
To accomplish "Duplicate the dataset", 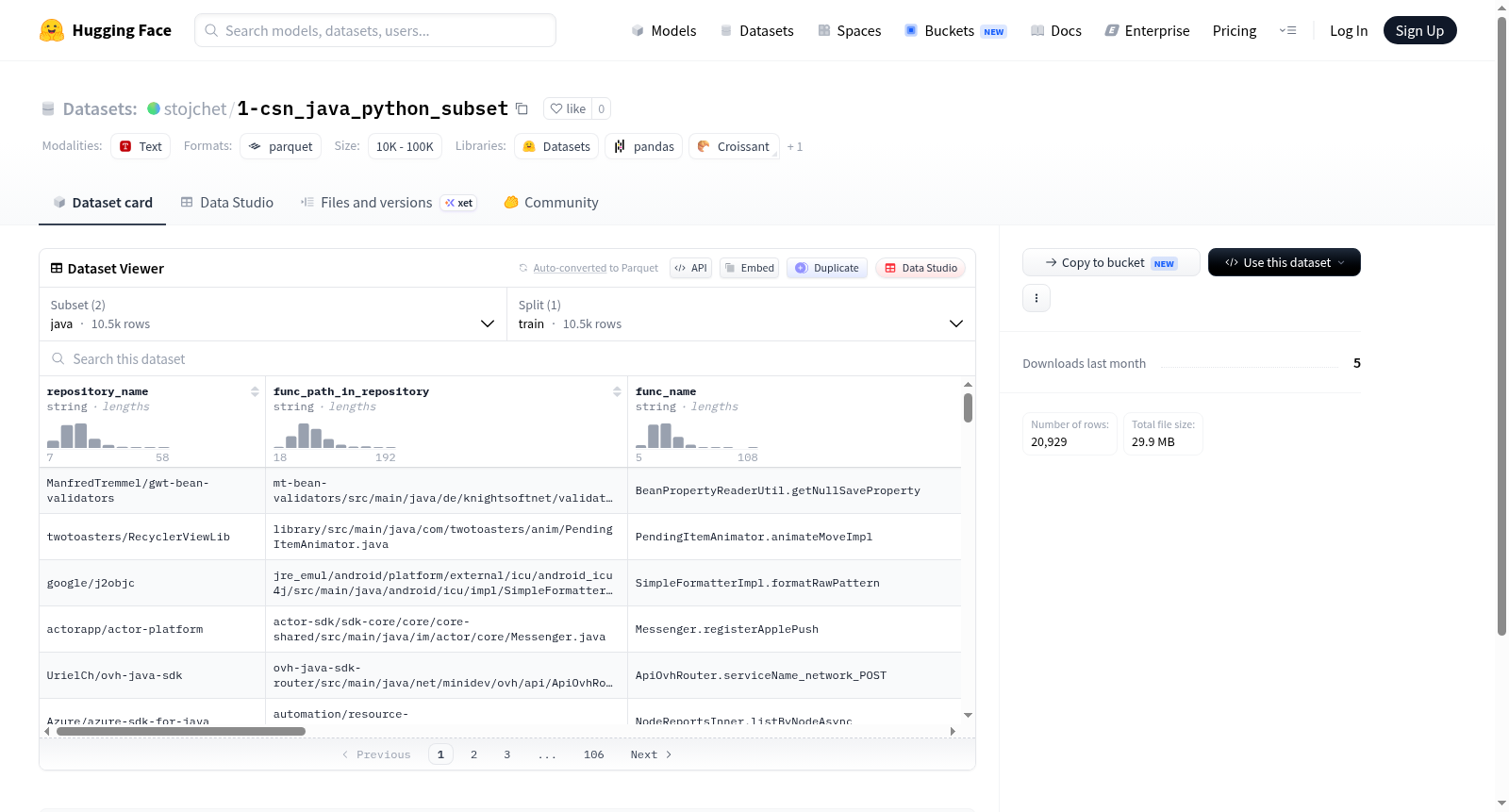I will [x=827, y=268].
